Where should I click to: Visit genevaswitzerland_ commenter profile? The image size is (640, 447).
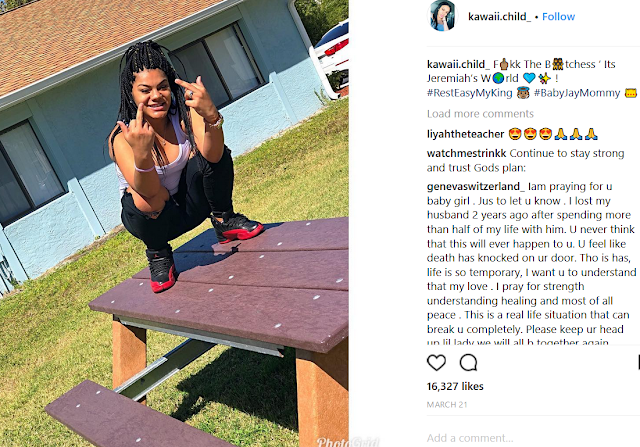(x=476, y=187)
